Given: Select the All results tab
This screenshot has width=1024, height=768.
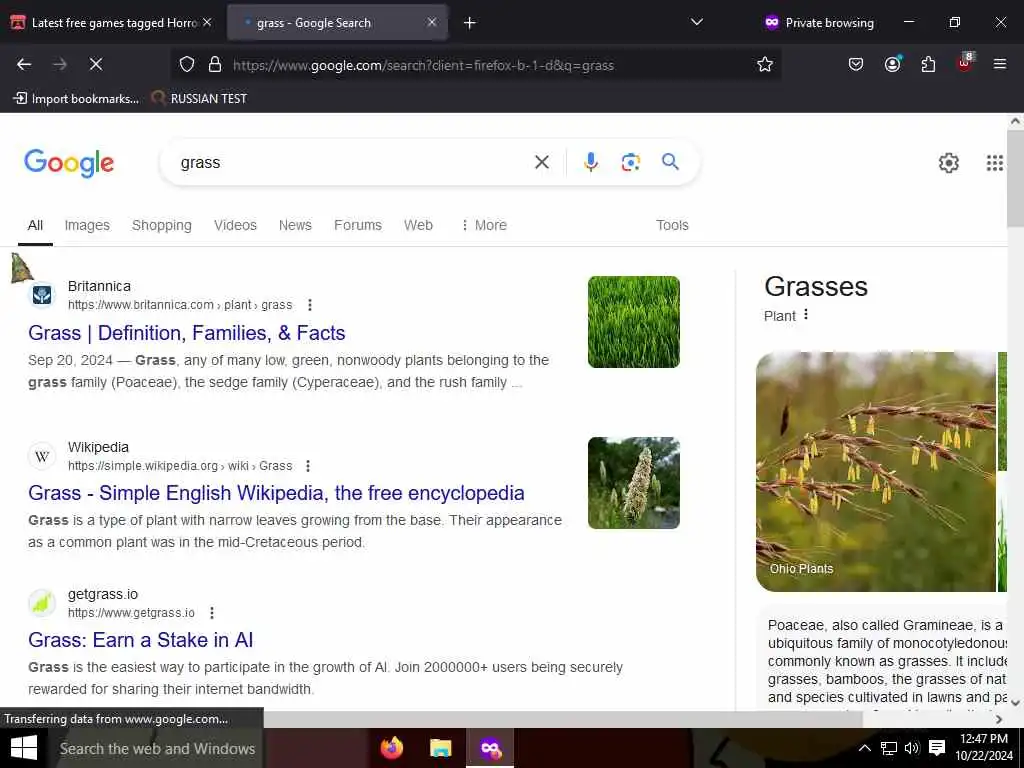Looking at the screenshot, I should (35, 225).
